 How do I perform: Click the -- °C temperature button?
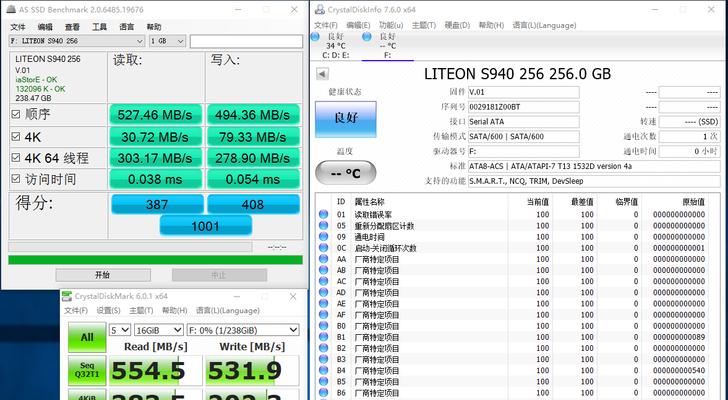(x=346, y=173)
